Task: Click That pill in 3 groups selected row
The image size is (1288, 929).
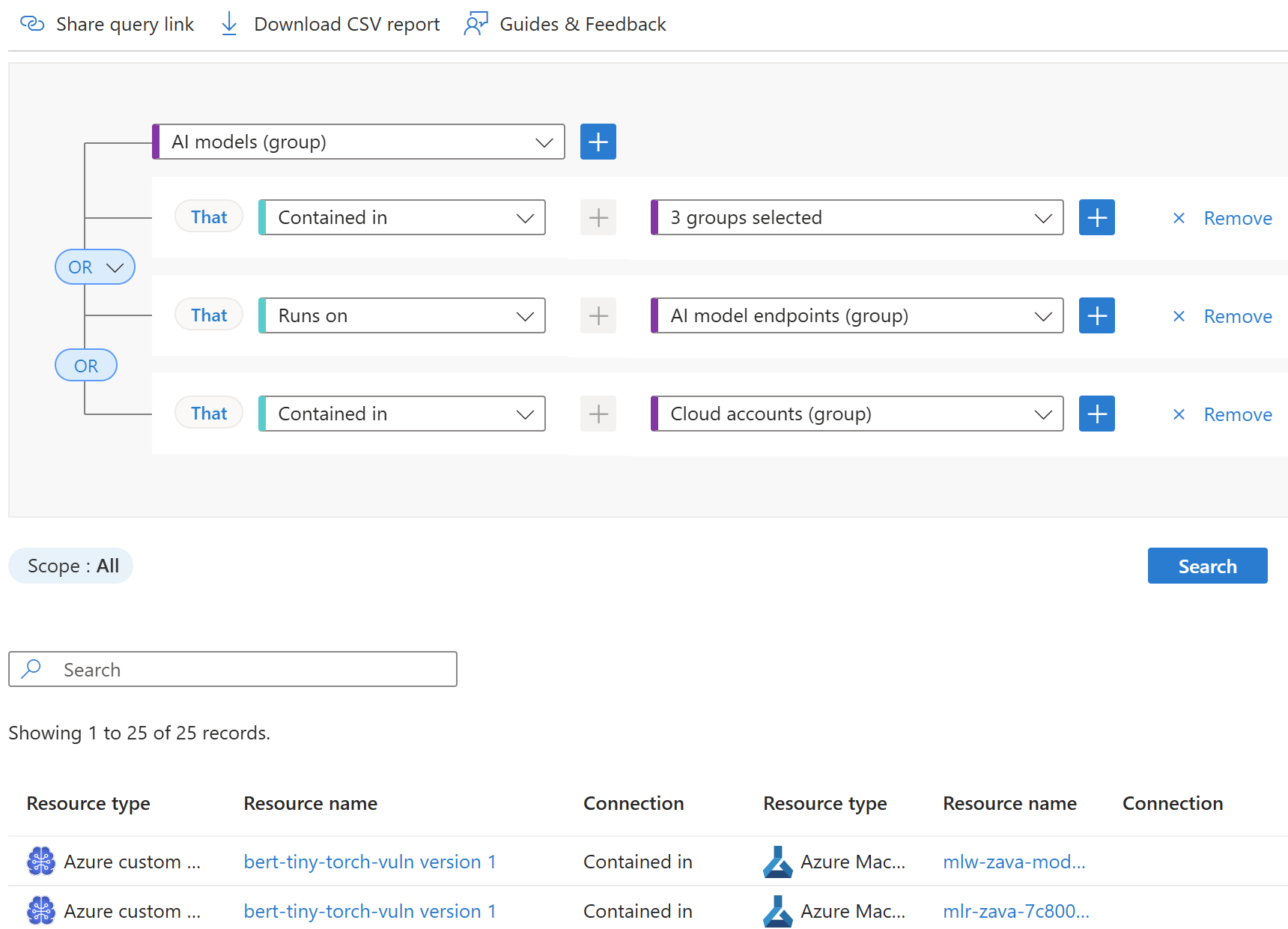Action: (x=209, y=217)
